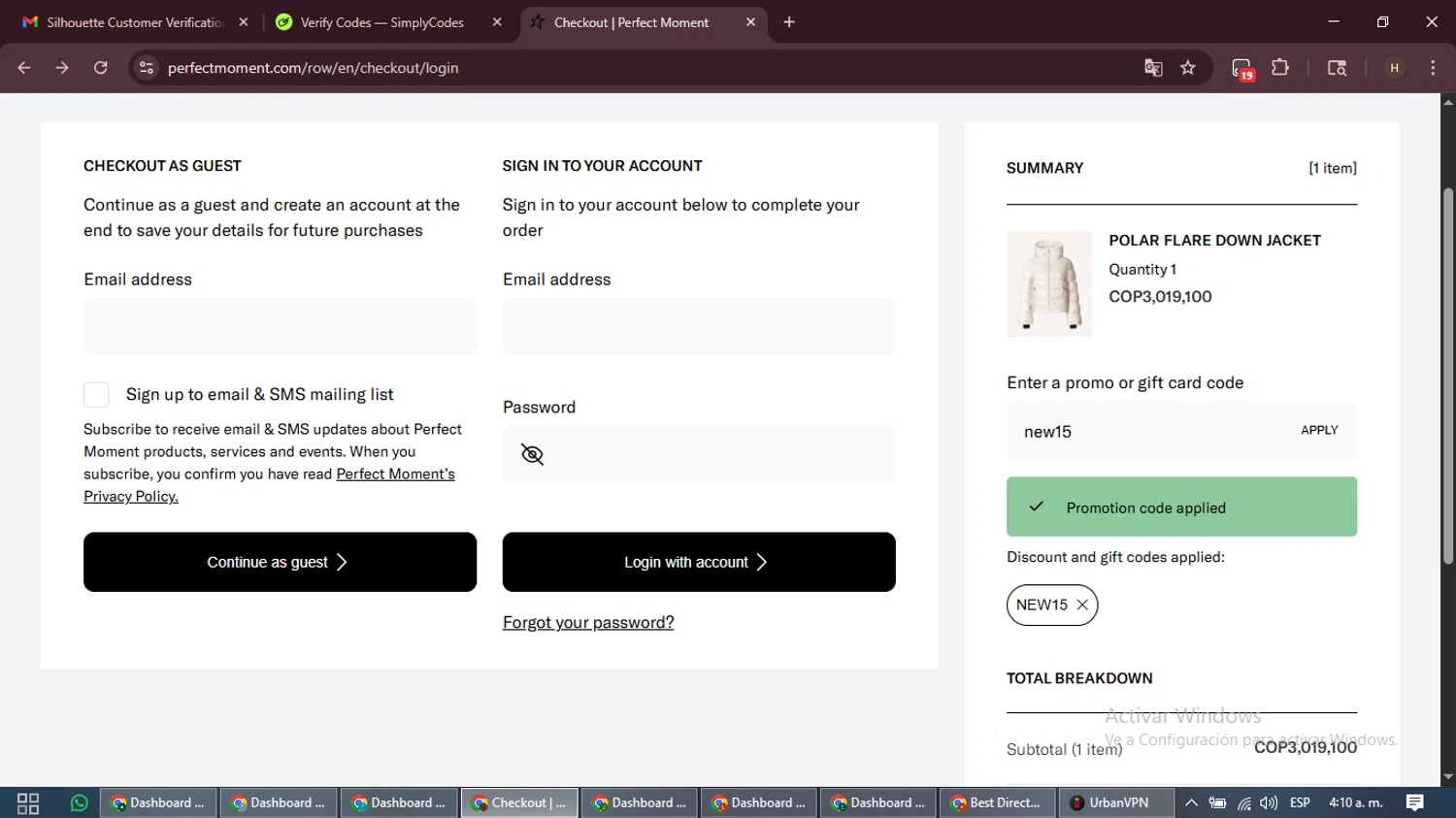Close the Silhouette Customer Verification tab
The height and width of the screenshot is (818, 1456).
coord(244,22)
